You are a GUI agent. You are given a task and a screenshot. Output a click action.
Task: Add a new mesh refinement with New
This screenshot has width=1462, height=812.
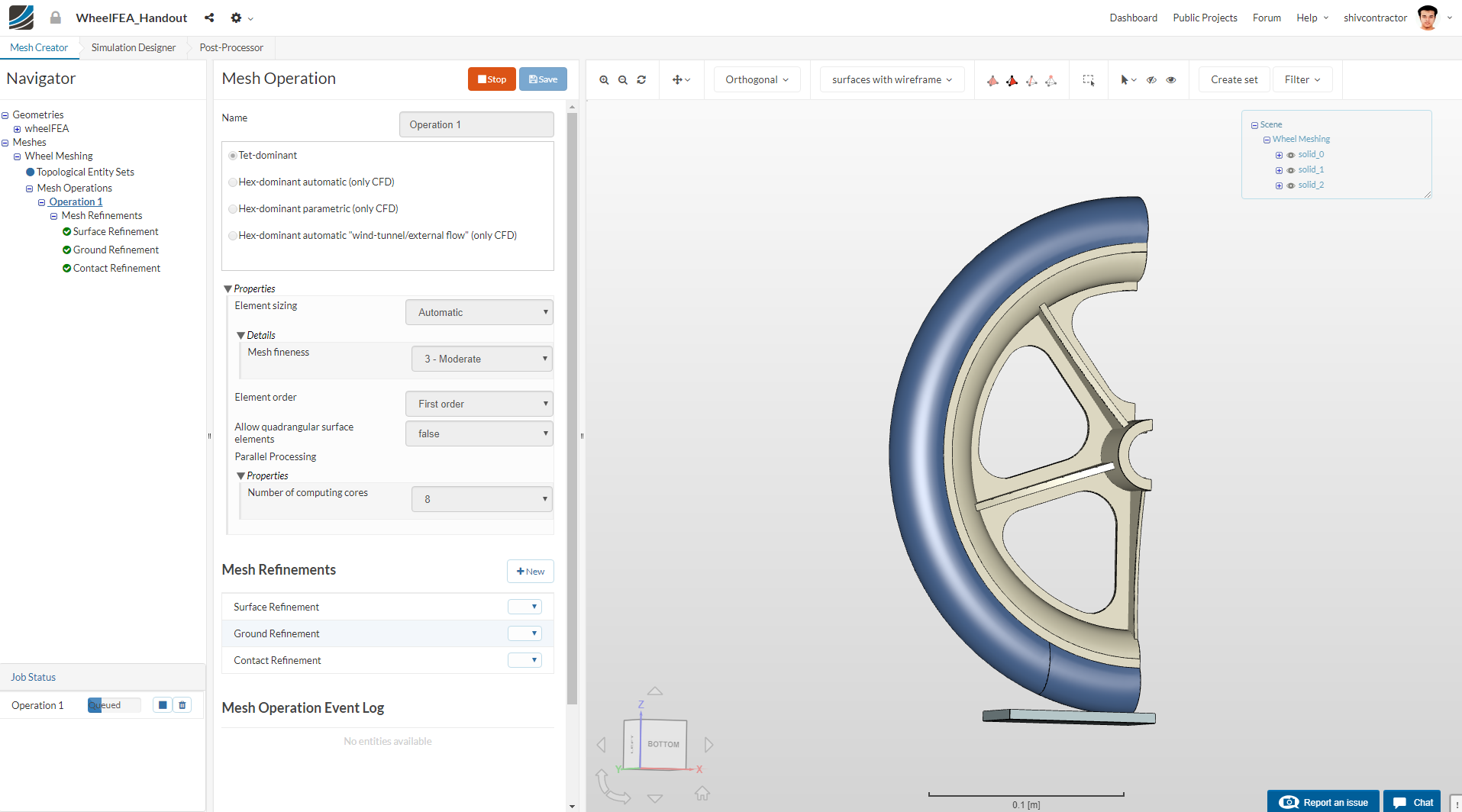tap(530, 572)
